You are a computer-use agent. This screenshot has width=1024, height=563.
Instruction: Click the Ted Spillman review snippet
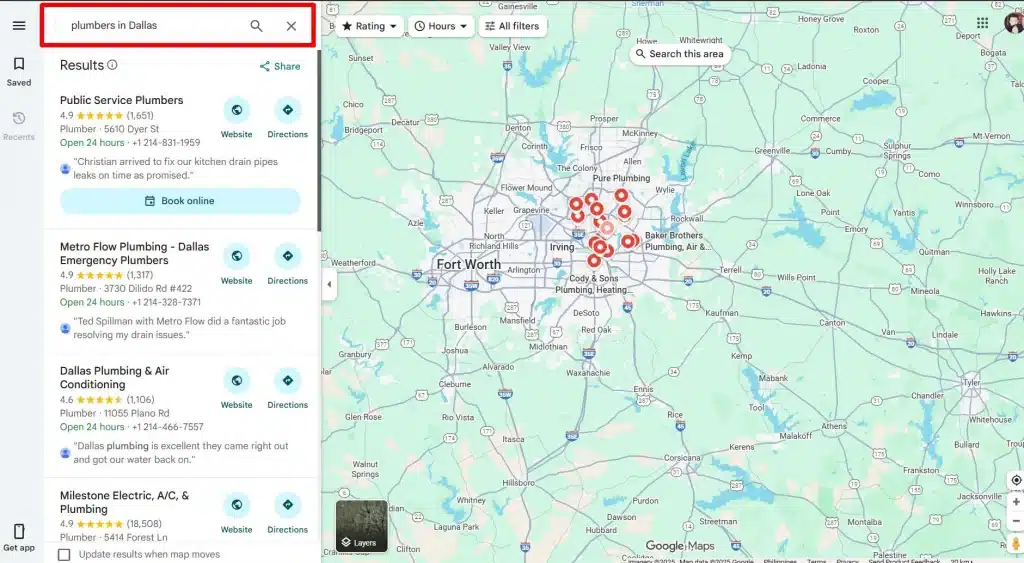point(179,328)
